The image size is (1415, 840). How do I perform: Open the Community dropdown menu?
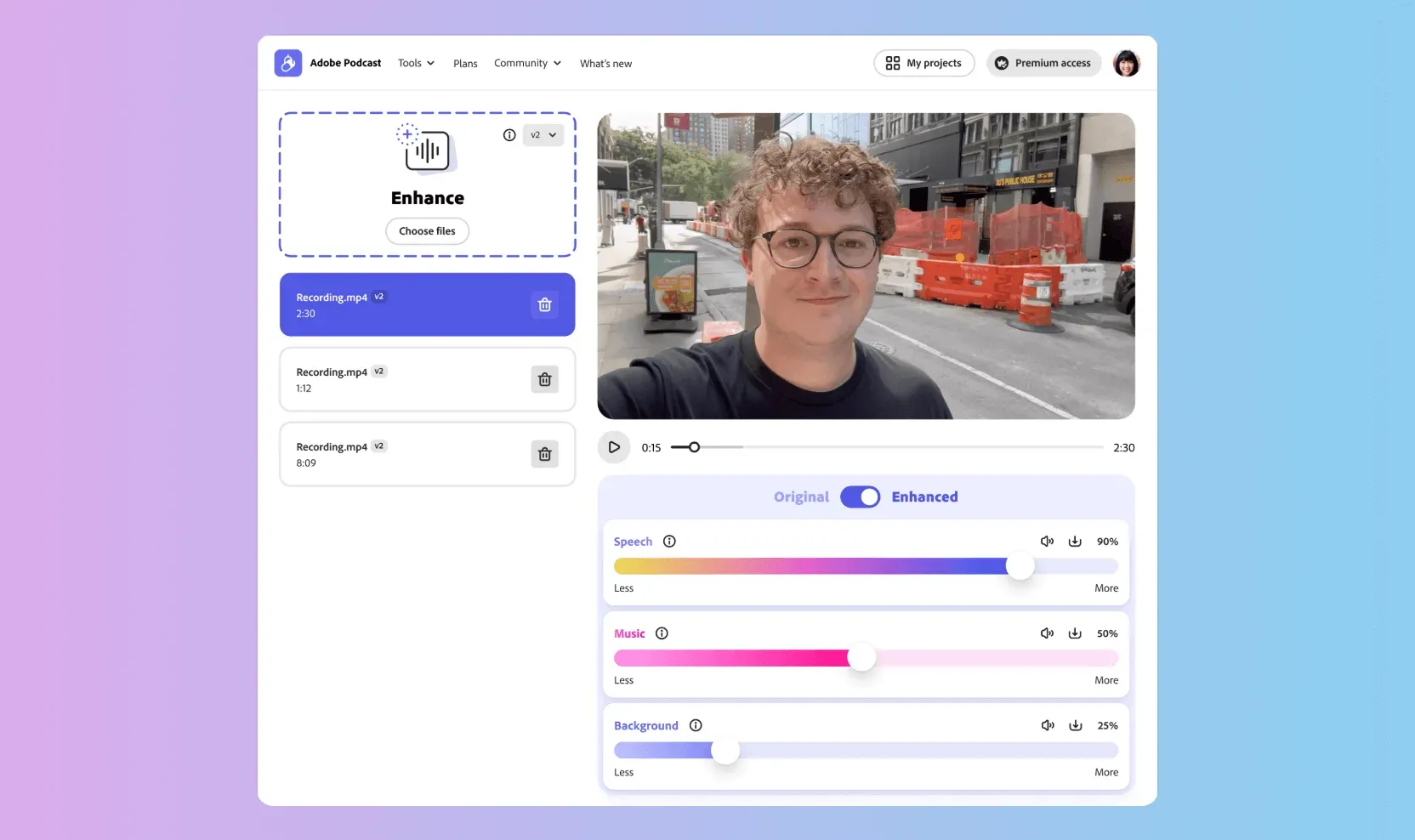point(527,63)
